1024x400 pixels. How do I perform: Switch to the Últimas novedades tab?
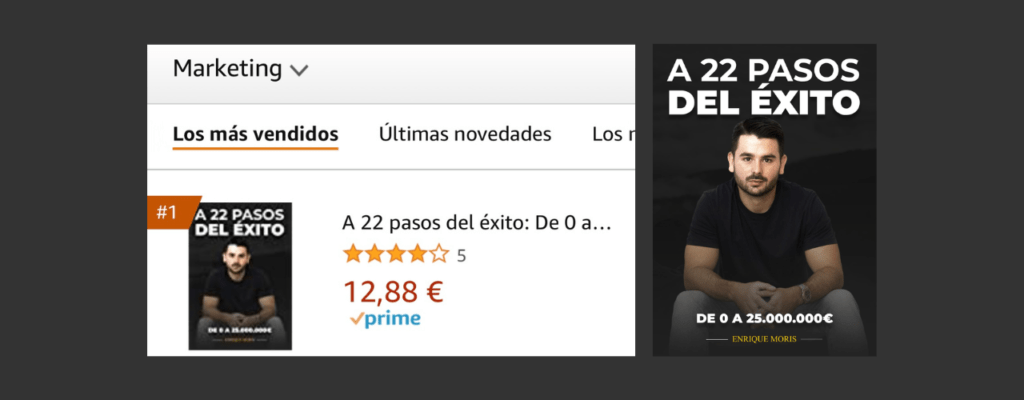click(x=465, y=135)
